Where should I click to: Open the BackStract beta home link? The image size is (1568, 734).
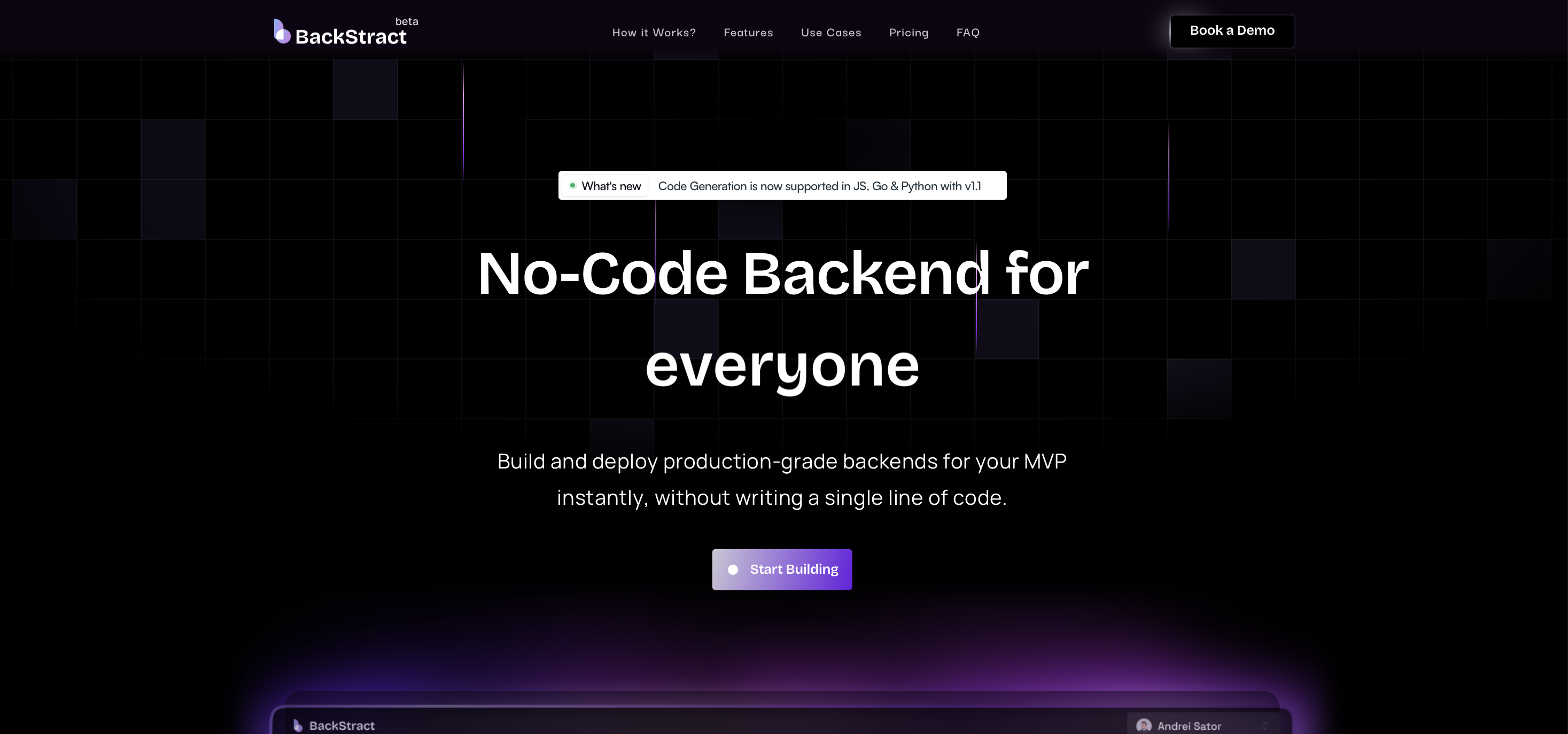click(x=346, y=32)
